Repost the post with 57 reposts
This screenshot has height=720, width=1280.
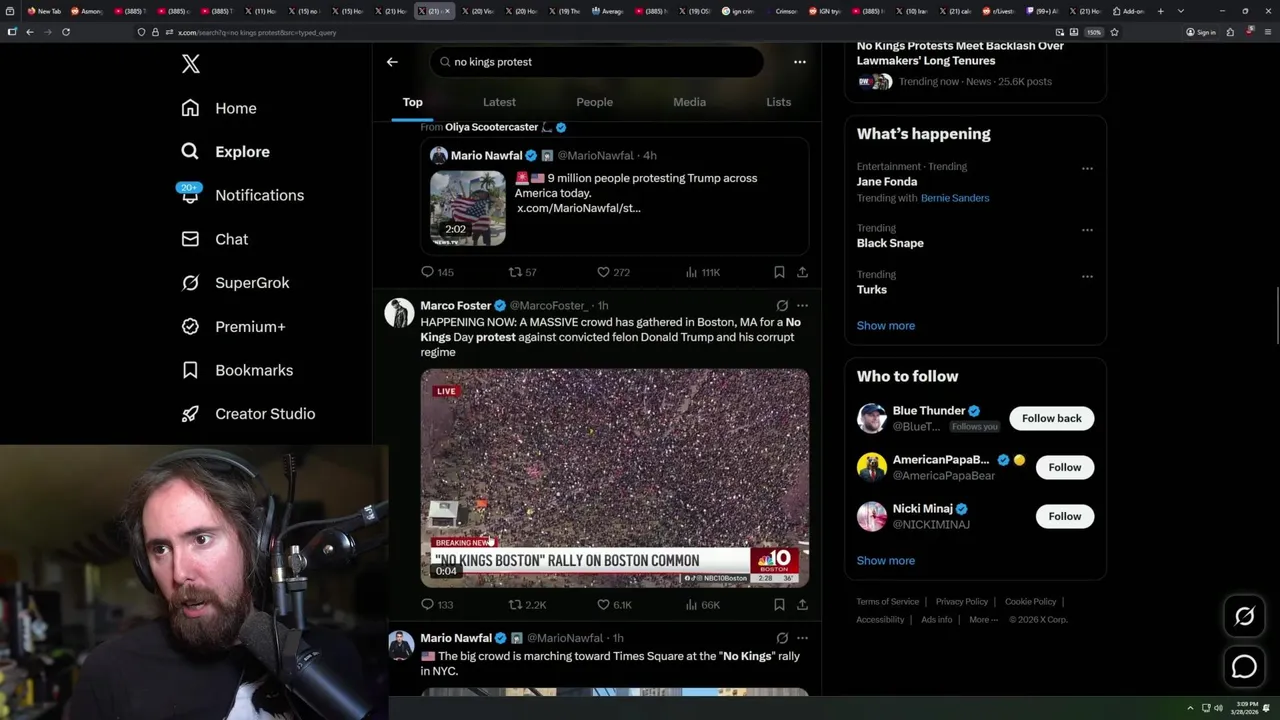pyautogui.click(x=523, y=272)
